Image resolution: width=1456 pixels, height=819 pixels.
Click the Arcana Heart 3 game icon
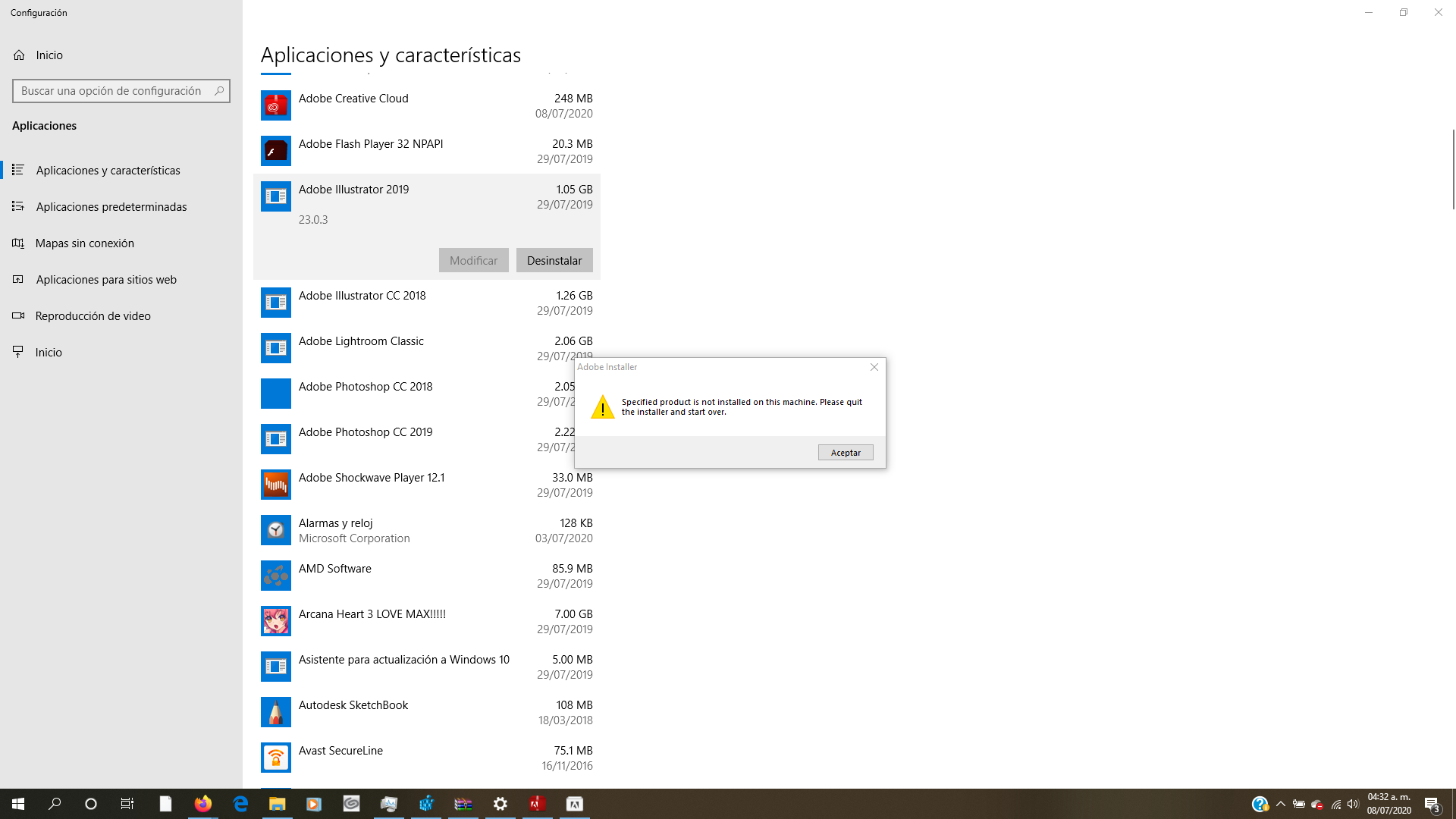pyautogui.click(x=275, y=622)
